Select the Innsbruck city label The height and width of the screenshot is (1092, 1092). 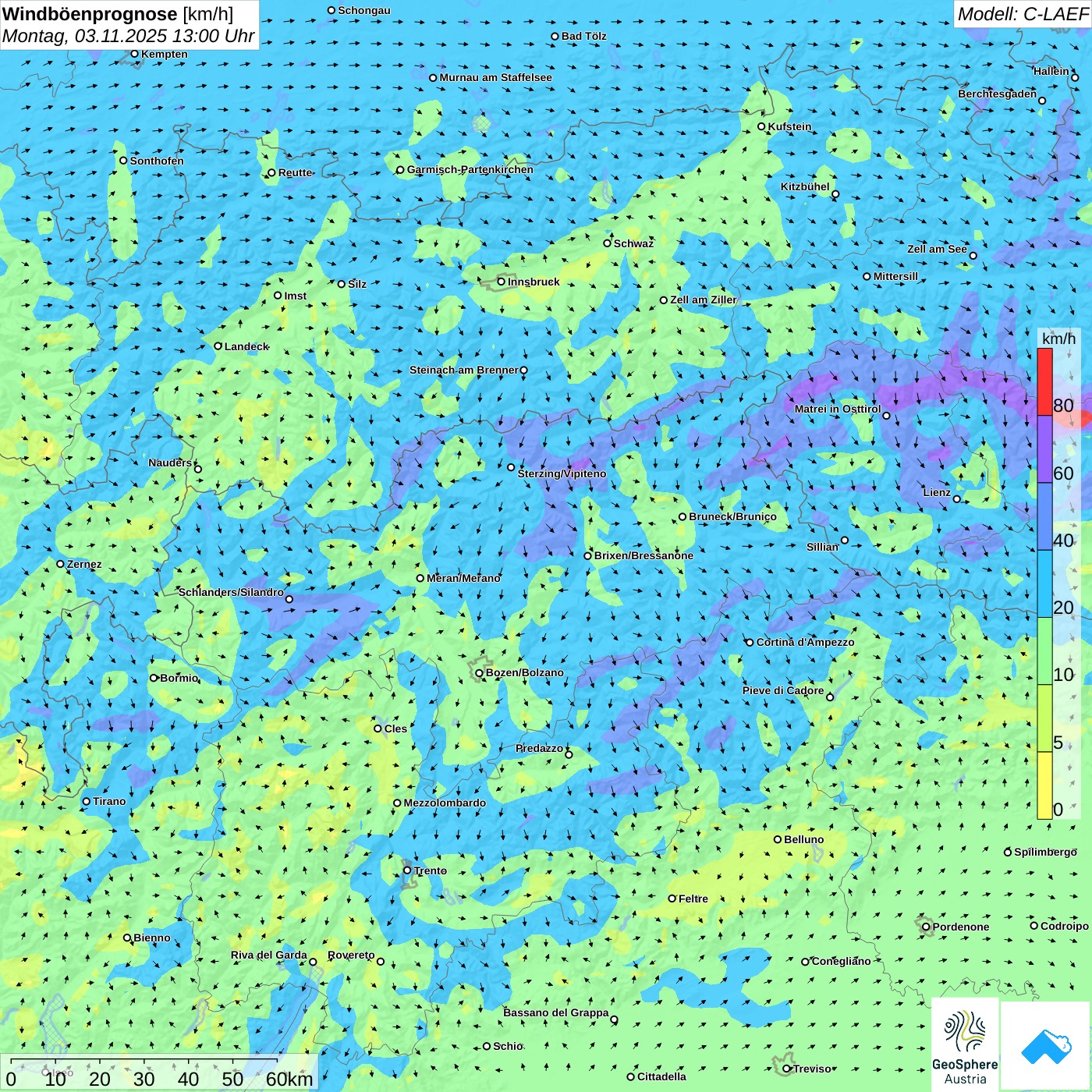(534, 282)
